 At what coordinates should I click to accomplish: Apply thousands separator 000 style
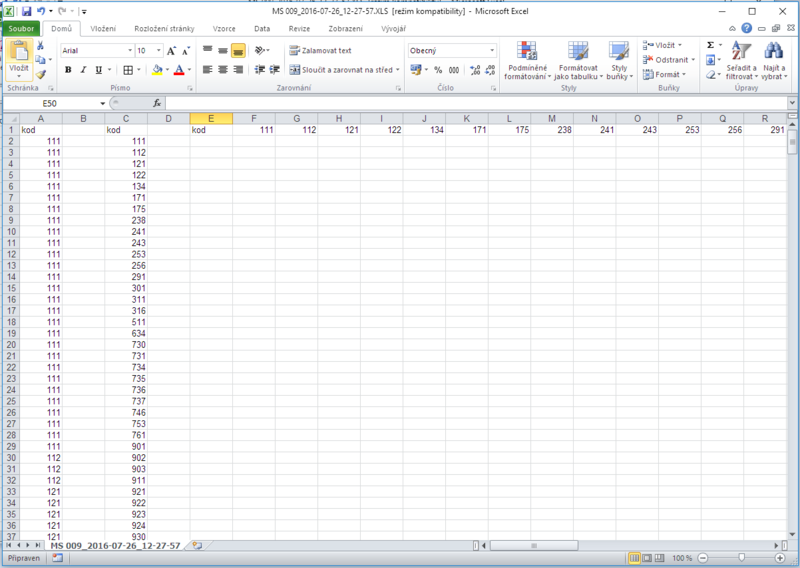[x=454, y=70]
